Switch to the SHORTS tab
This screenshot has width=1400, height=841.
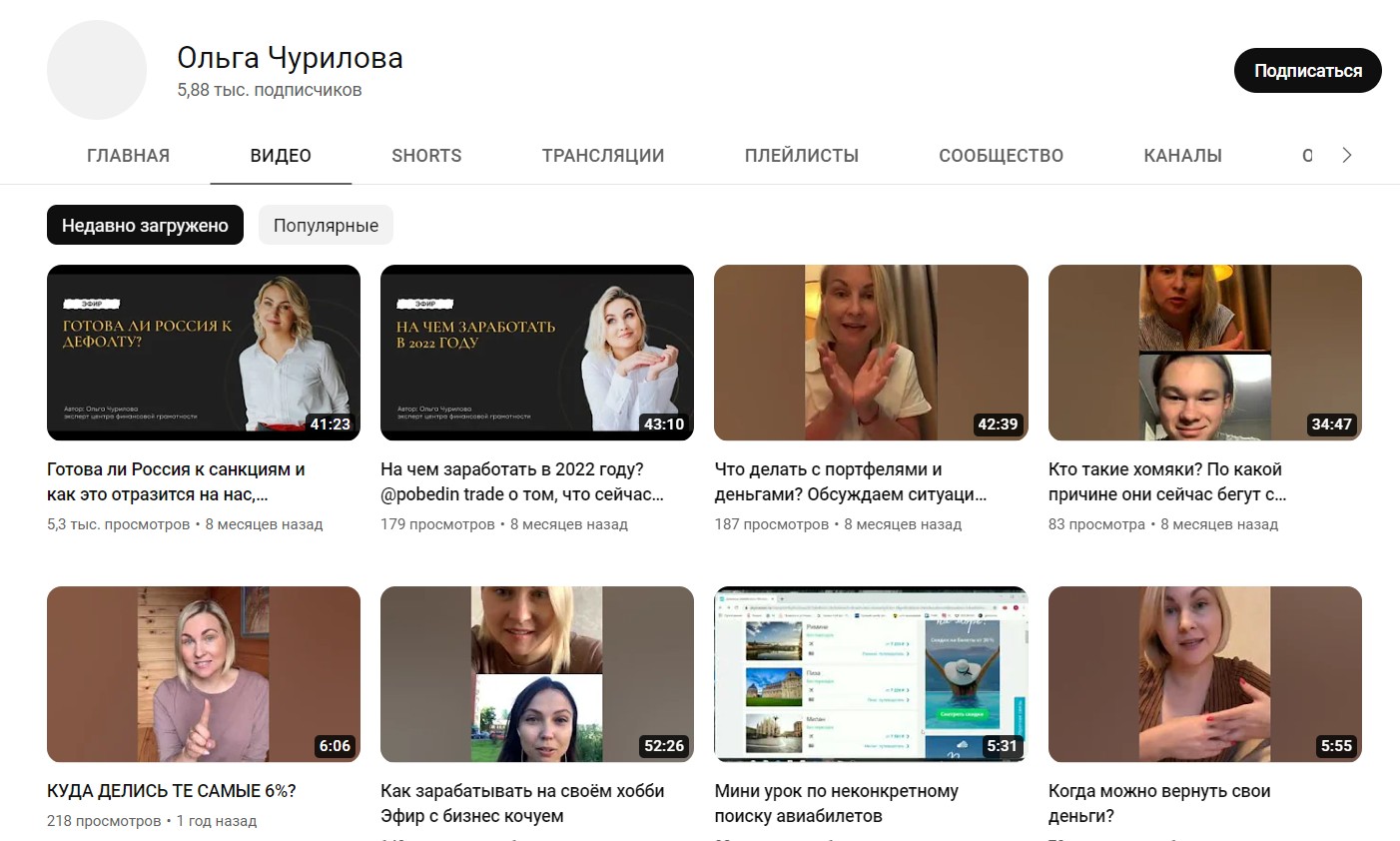tap(426, 156)
